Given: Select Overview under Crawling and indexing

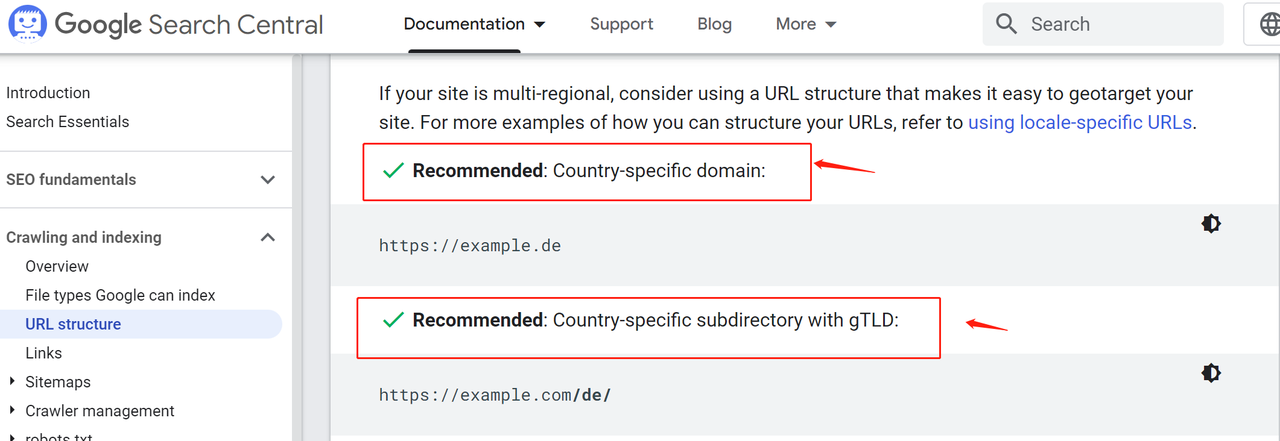Looking at the screenshot, I should (x=57, y=266).
